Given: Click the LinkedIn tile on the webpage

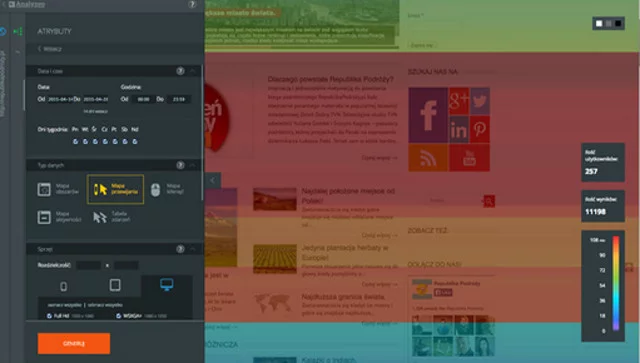Looking at the screenshot, I should click(x=459, y=129).
